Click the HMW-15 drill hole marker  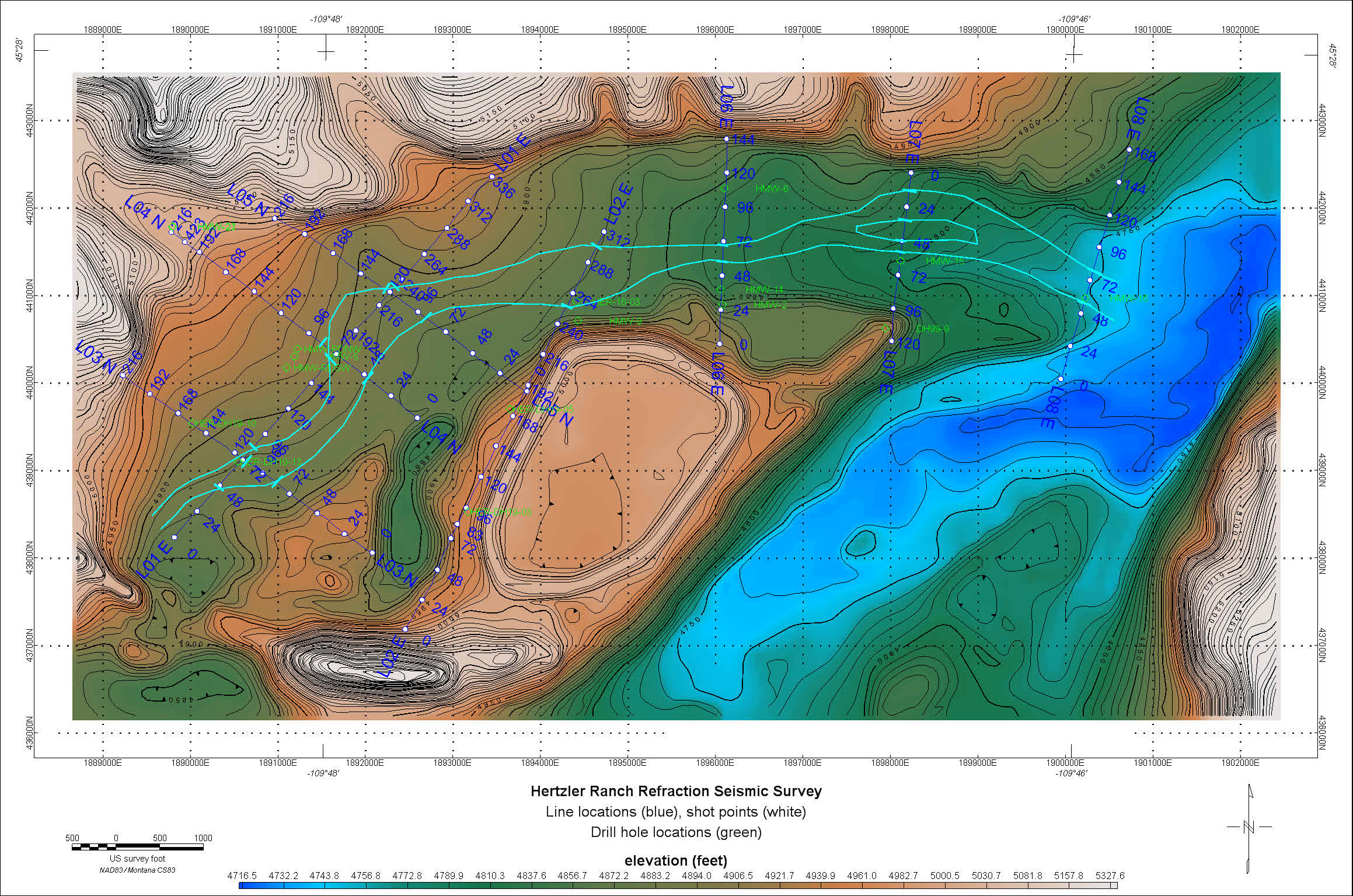click(901, 260)
